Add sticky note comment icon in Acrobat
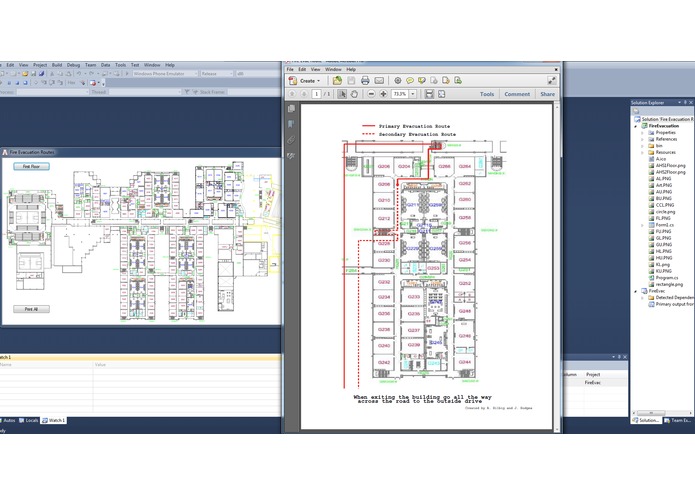The height and width of the screenshot is (494, 695). click(410, 81)
